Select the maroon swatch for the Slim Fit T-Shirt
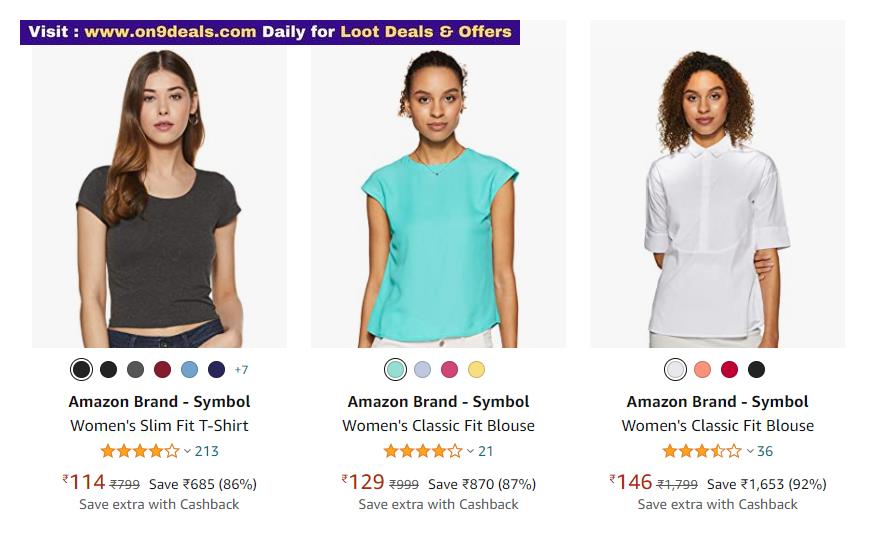 (162, 370)
